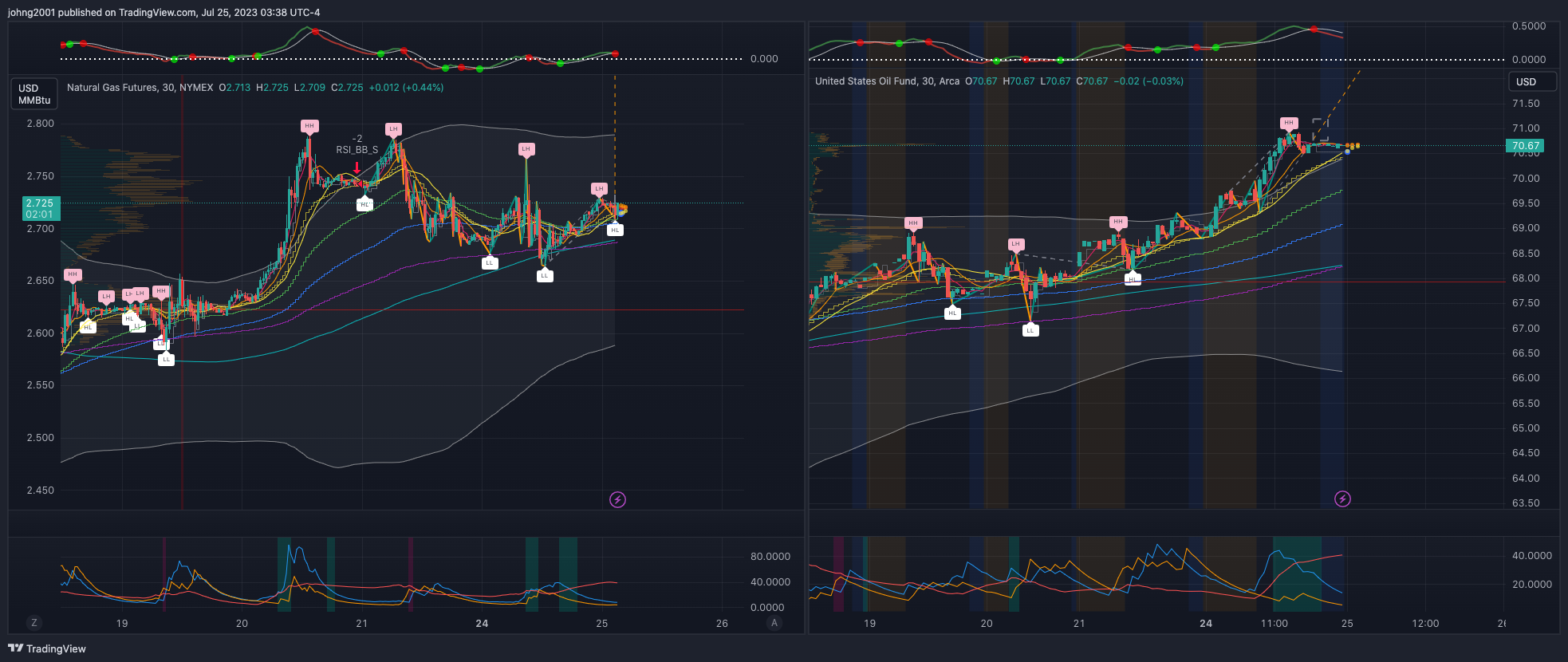
Task: Select the HH label near 71.00 on Oil chart
Action: [1289, 123]
